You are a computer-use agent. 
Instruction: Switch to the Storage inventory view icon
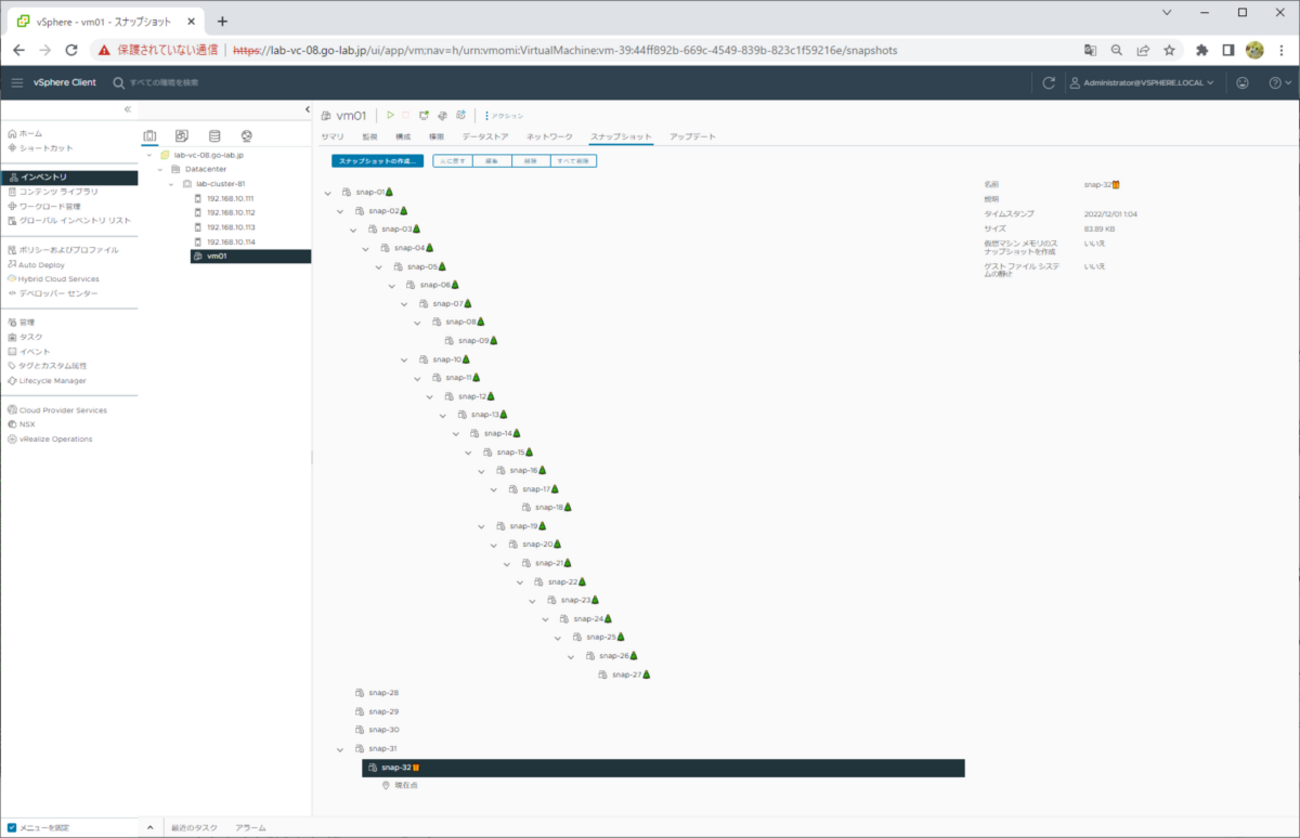(x=214, y=136)
